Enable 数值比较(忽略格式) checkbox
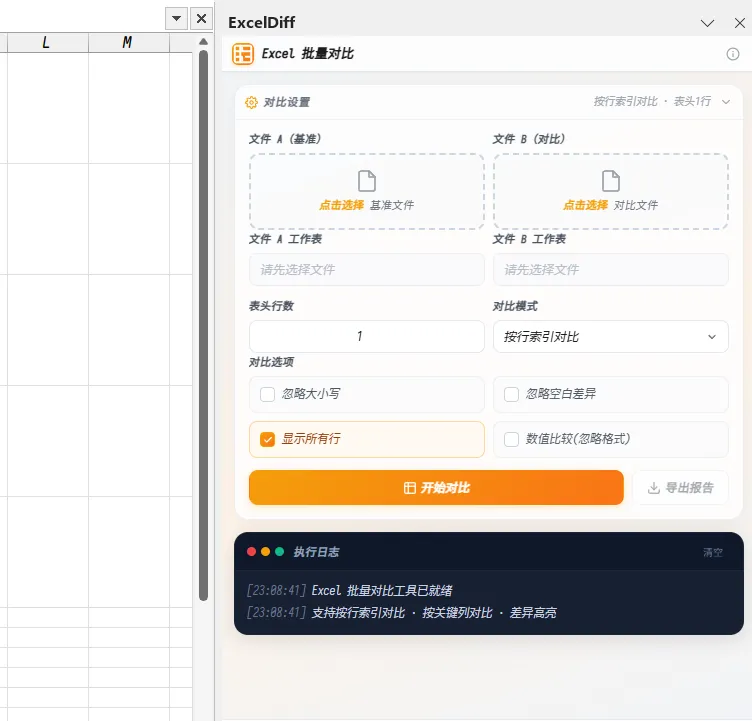This screenshot has height=721, width=752. tap(511, 439)
